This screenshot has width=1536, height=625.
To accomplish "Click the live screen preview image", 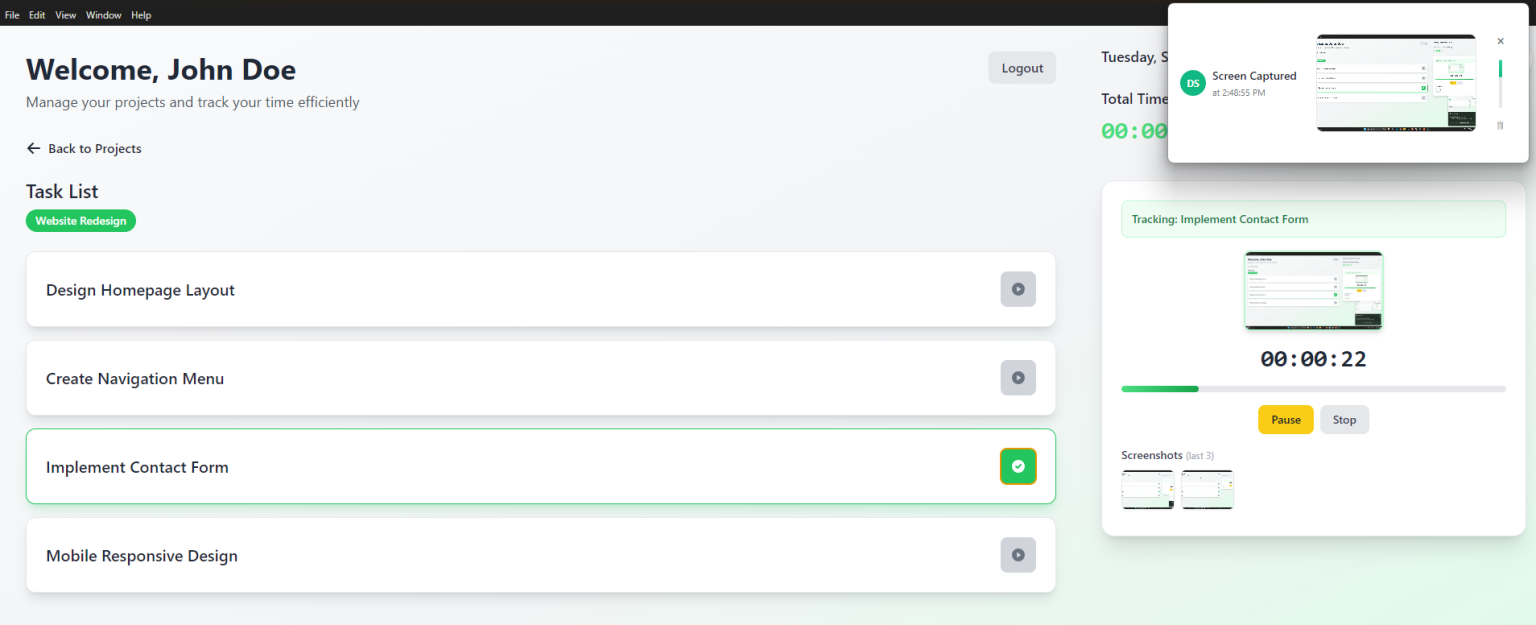I will click(1313, 291).
